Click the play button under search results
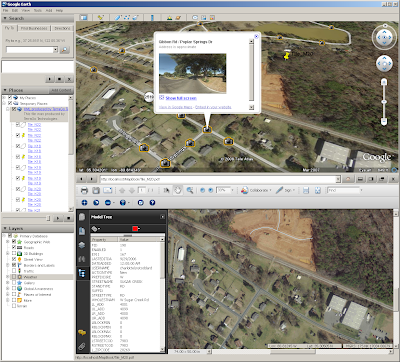Image resolution: width=400 pixels, height=362 pixels. (49, 79)
